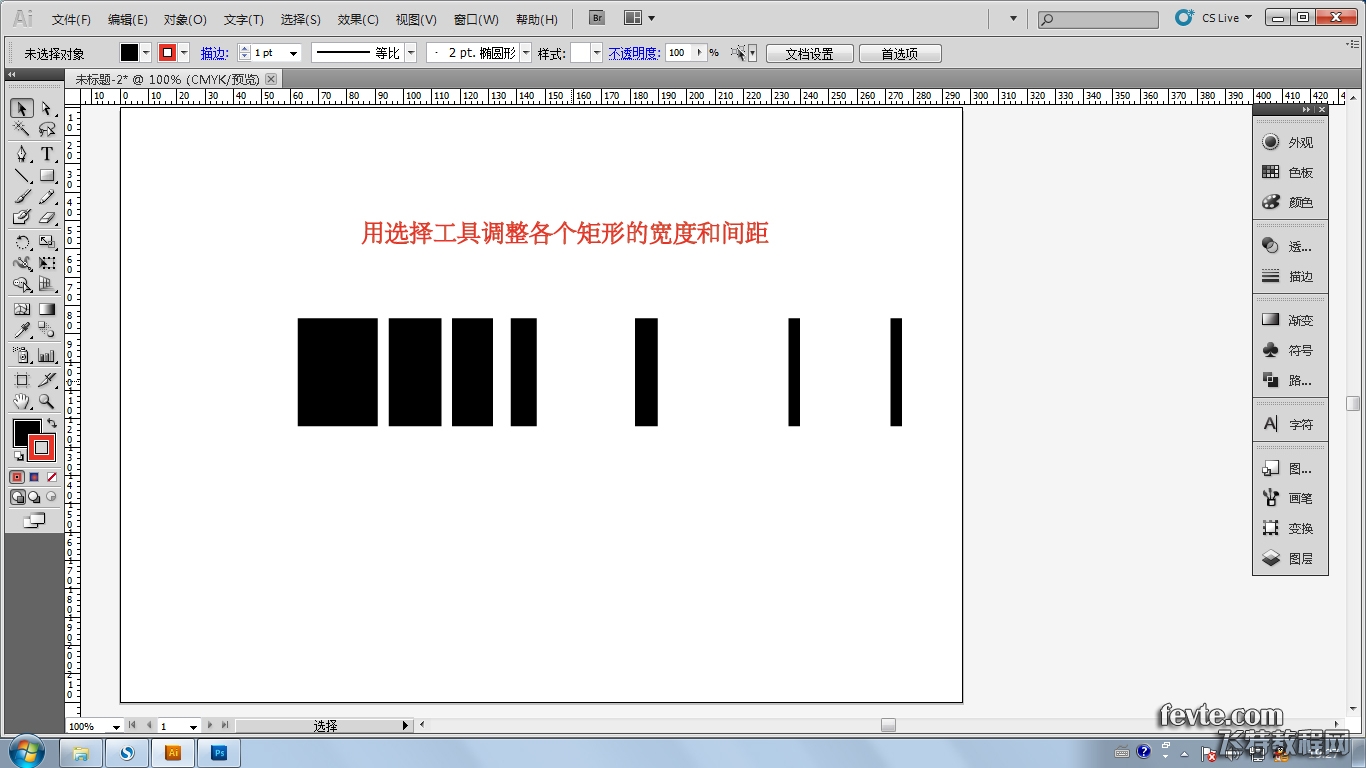Pick the Eraser tool
The width and height of the screenshot is (1366, 768).
(46, 218)
